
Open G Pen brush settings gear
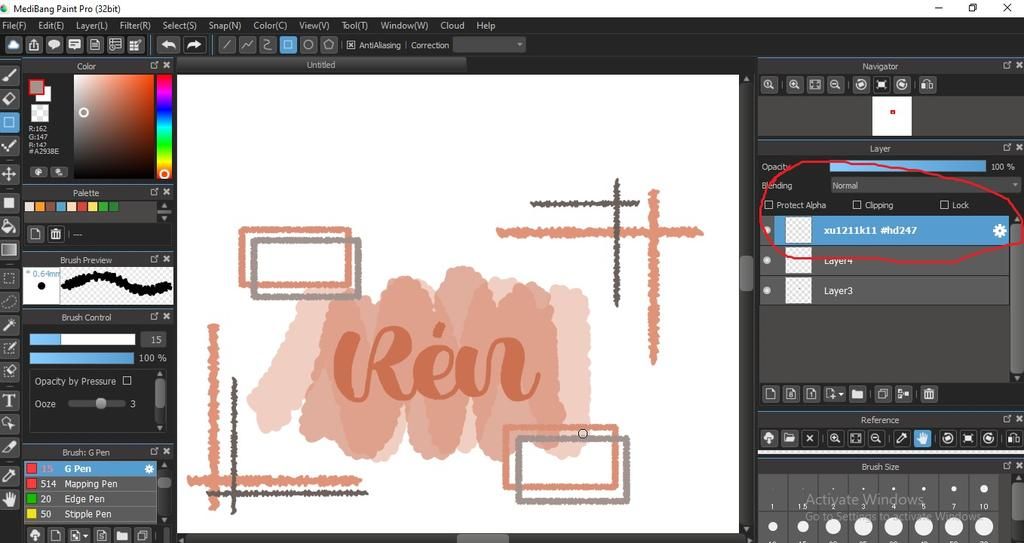pos(149,469)
